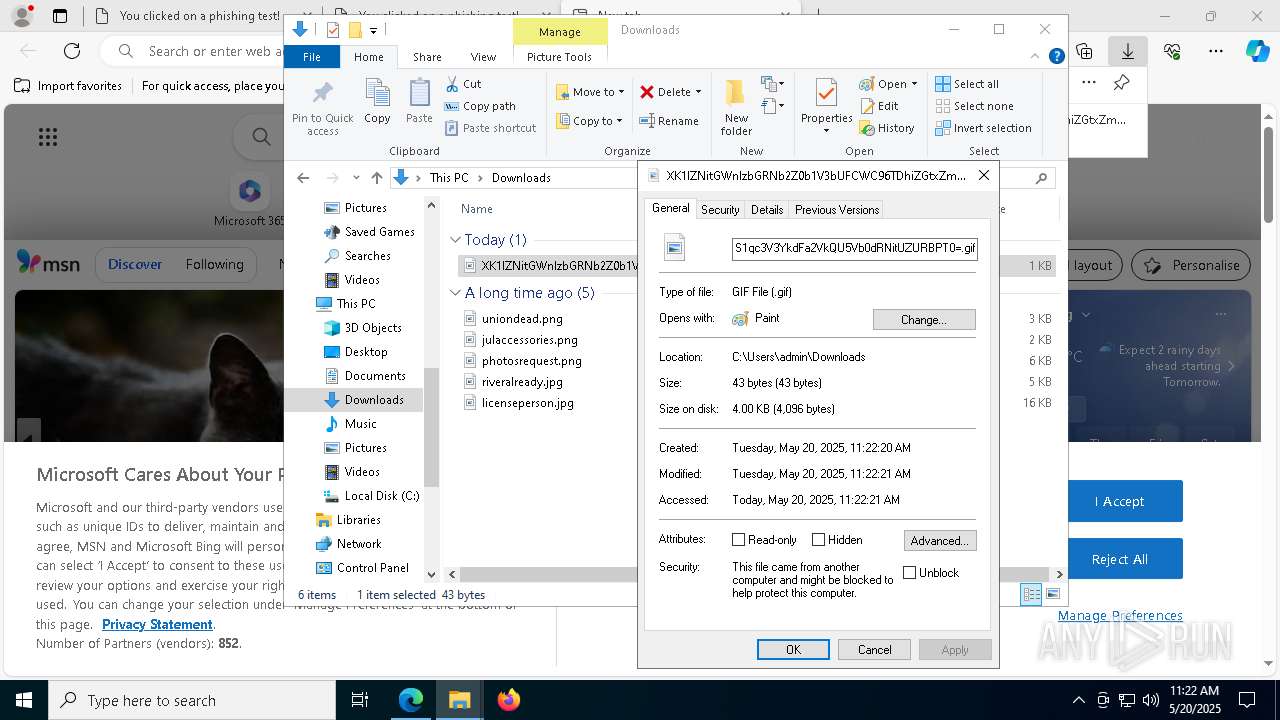Switch to large icons view button
1280x720 pixels.
pos(1053,594)
